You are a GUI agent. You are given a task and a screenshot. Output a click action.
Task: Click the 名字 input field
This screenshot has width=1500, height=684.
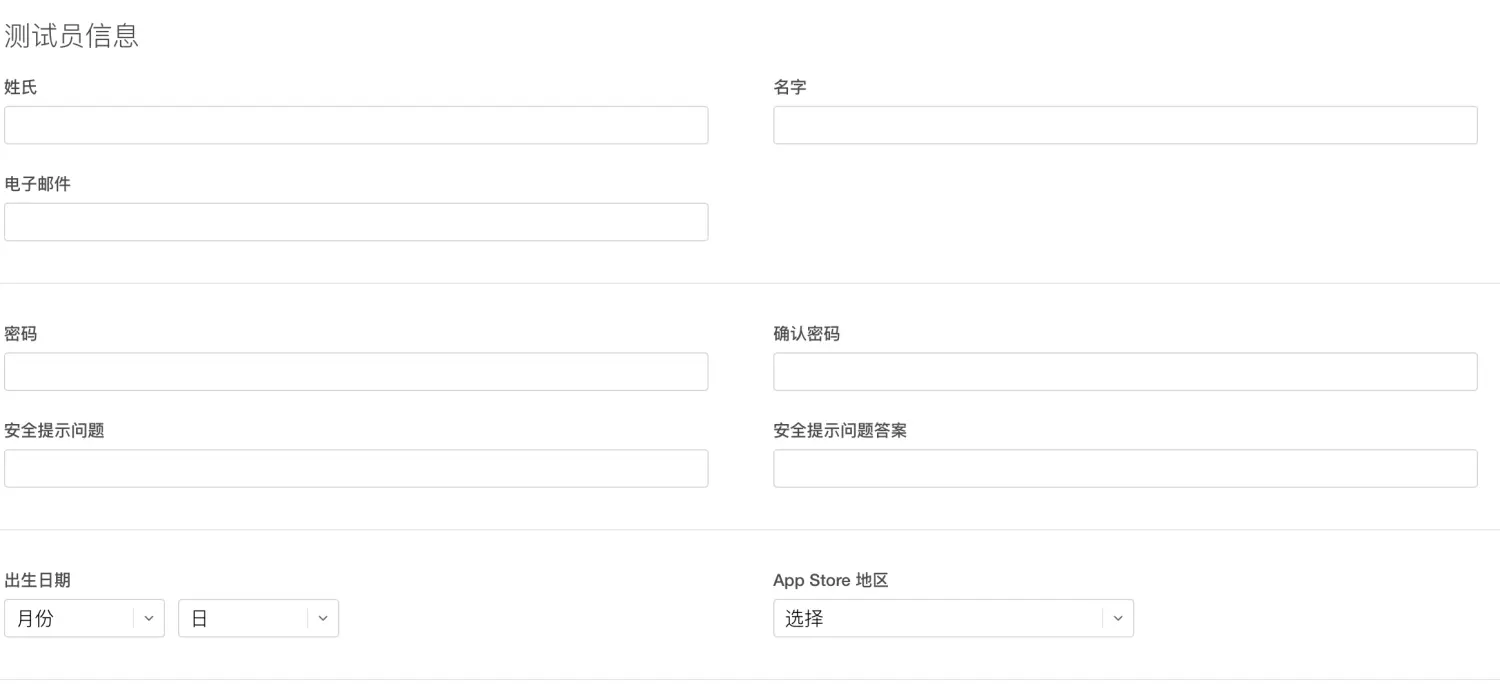coord(1125,125)
